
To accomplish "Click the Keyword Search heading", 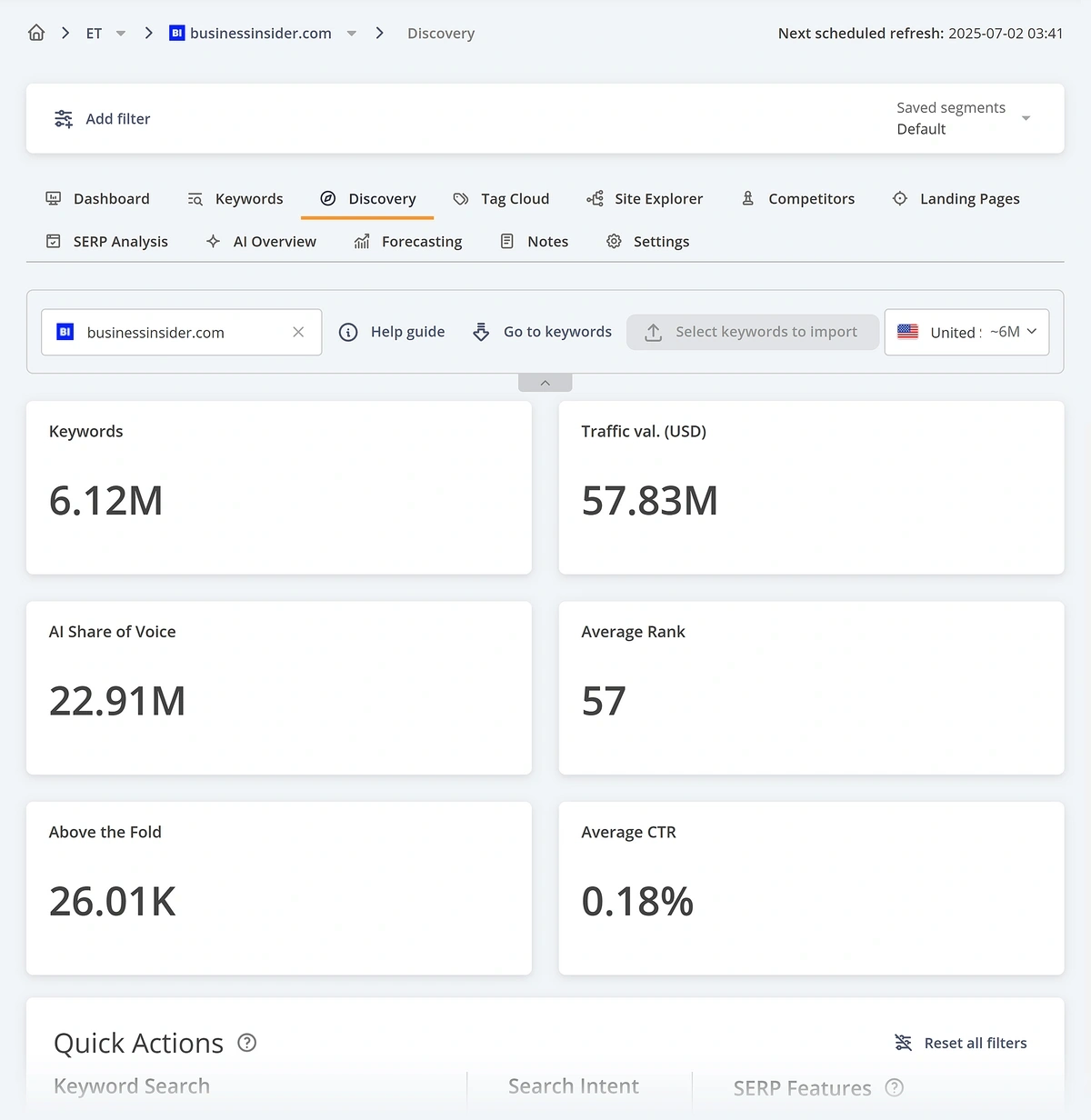I will [x=132, y=1086].
